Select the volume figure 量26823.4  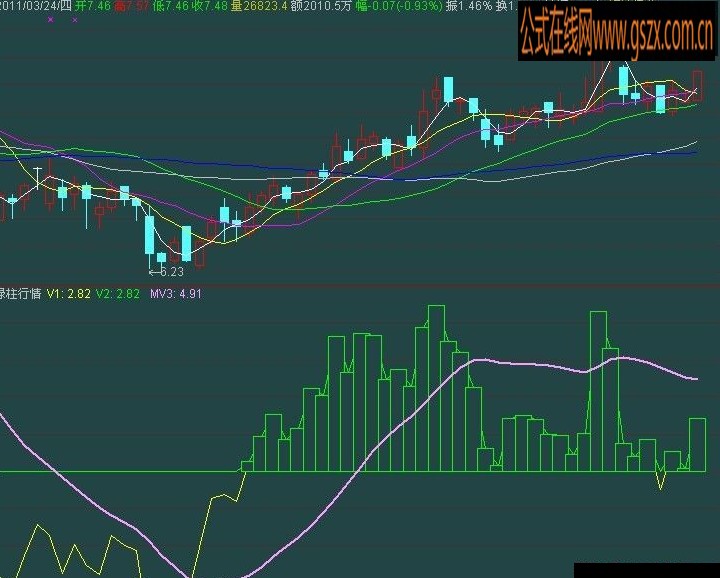click(259, 6)
